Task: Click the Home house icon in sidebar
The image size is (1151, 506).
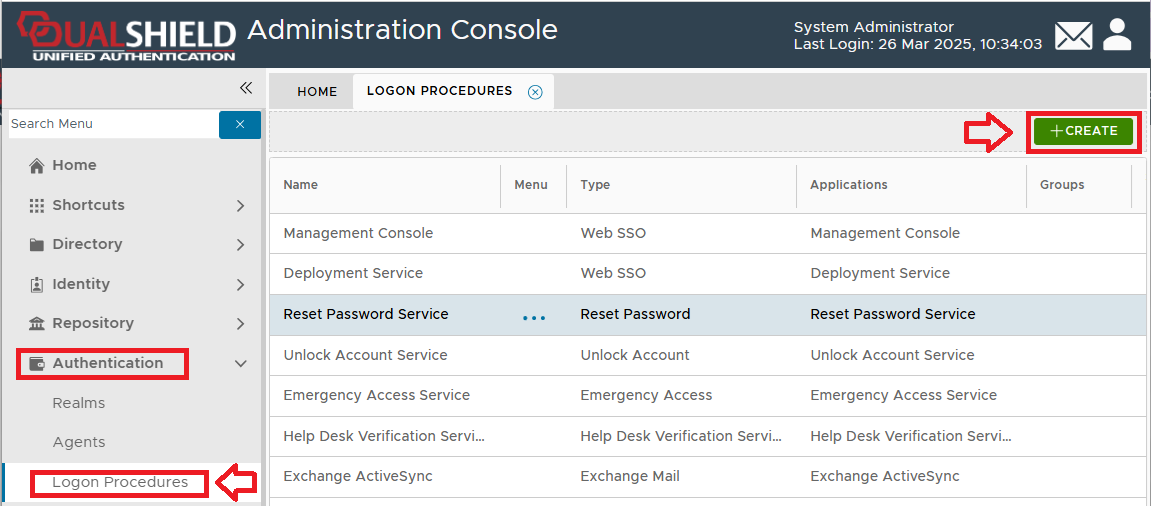Action: pos(37,166)
